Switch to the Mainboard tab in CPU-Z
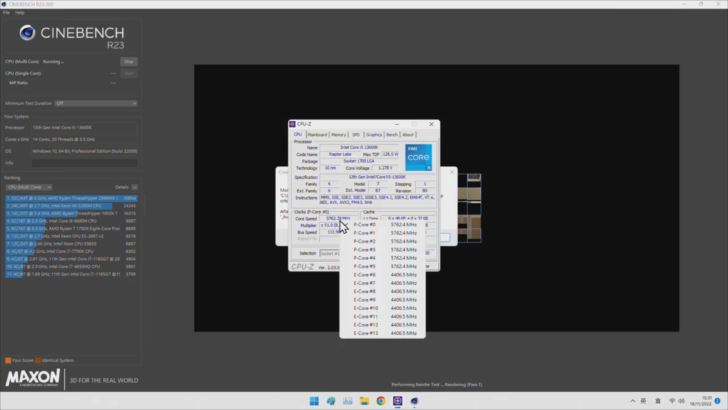Screen dimensions: 728x410 (x=317, y=135)
